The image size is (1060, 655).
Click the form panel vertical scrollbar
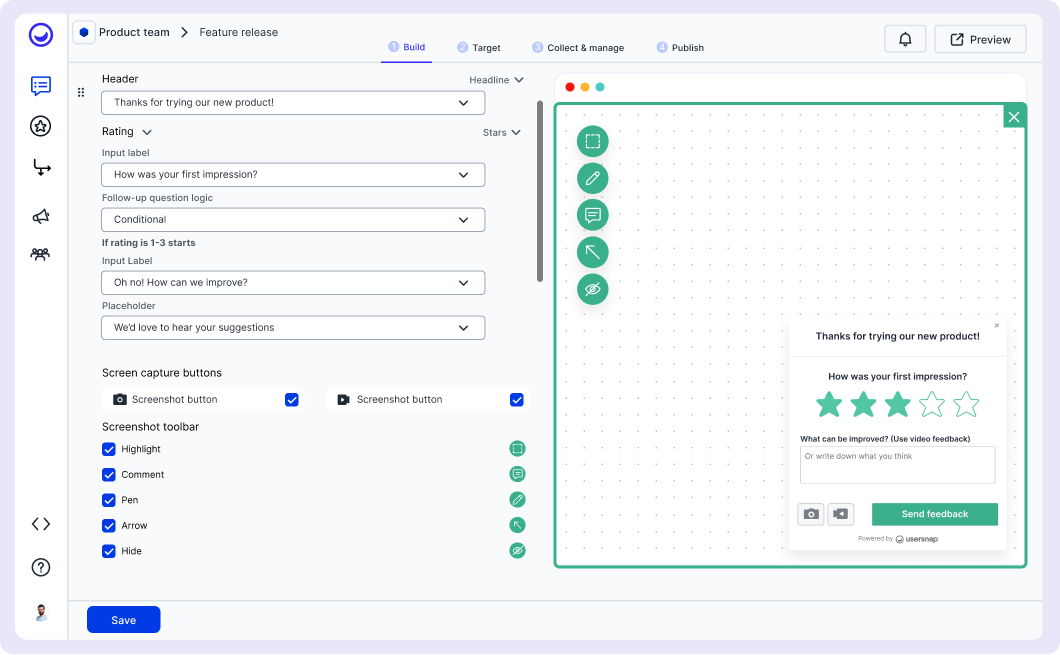[539, 191]
